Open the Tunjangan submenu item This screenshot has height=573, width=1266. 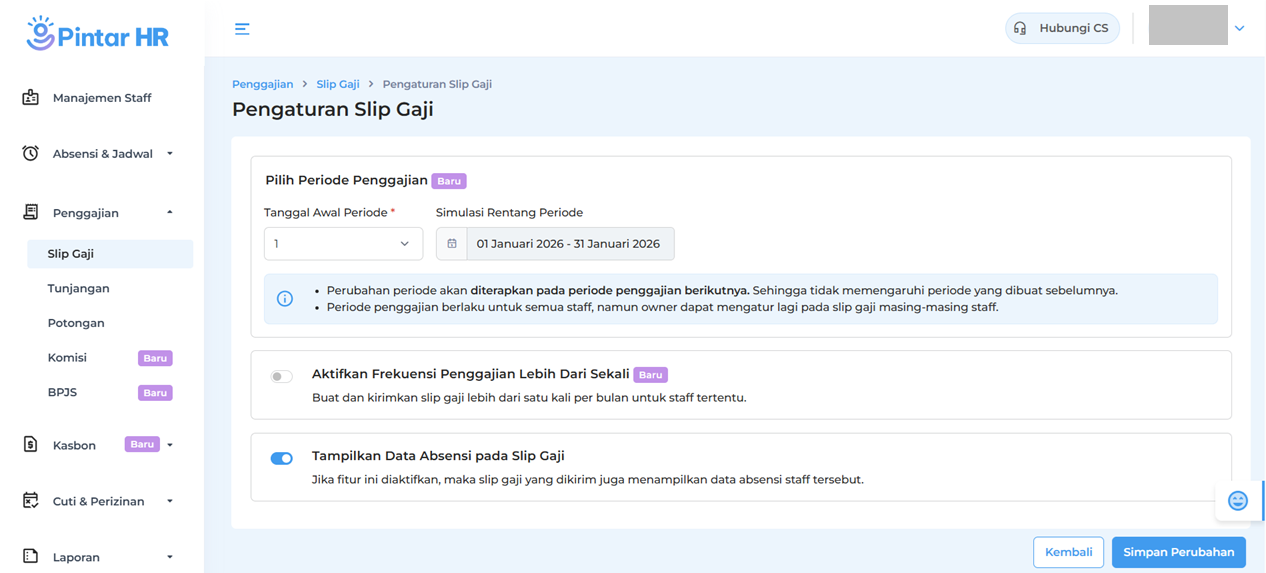coord(79,288)
